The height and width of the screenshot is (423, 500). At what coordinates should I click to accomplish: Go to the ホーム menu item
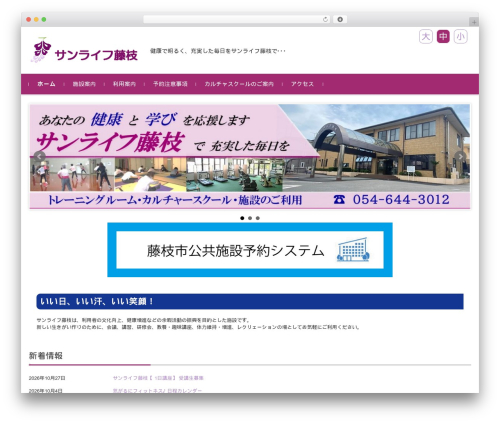tap(46, 84)
